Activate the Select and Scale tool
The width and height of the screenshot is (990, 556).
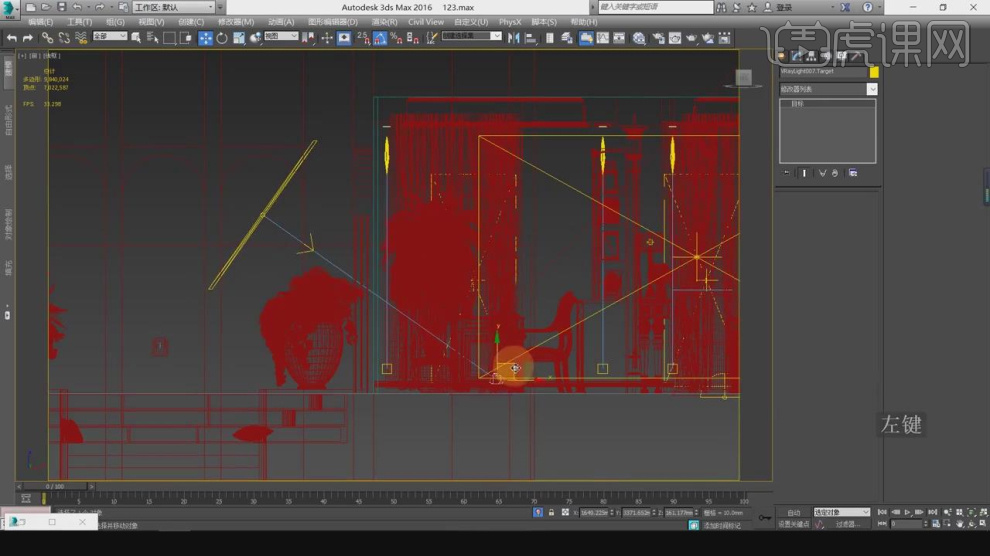pos(239,38)
